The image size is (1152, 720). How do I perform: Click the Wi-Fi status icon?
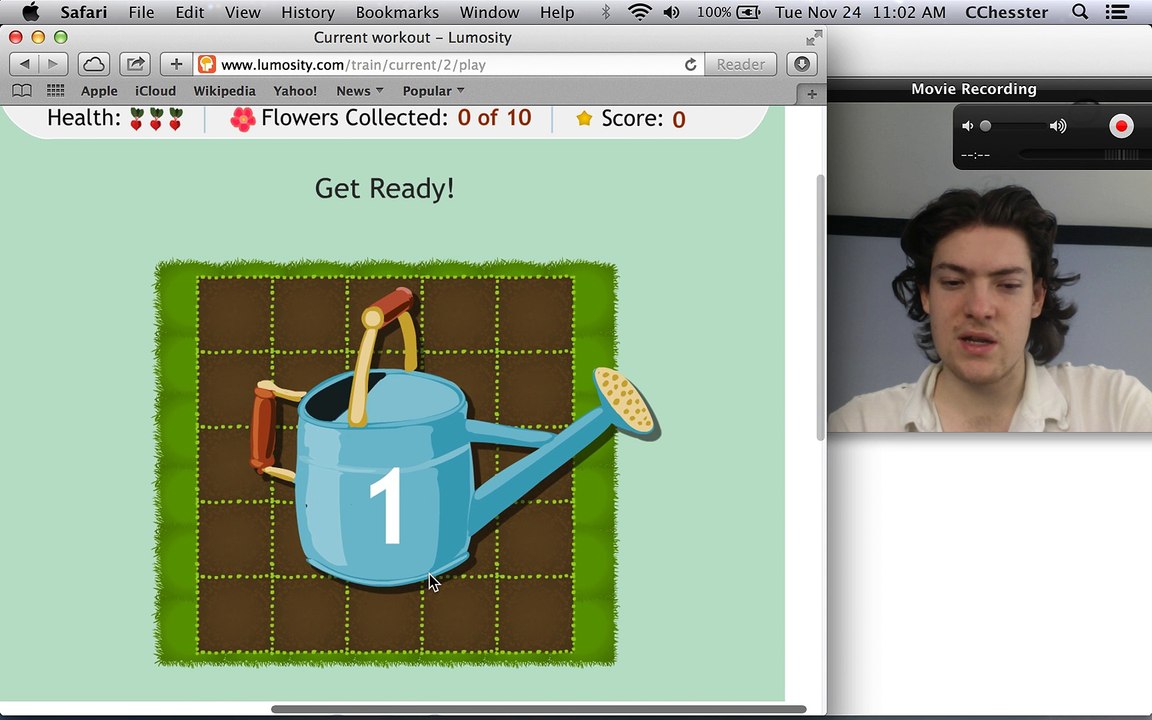tap(640, 12)
